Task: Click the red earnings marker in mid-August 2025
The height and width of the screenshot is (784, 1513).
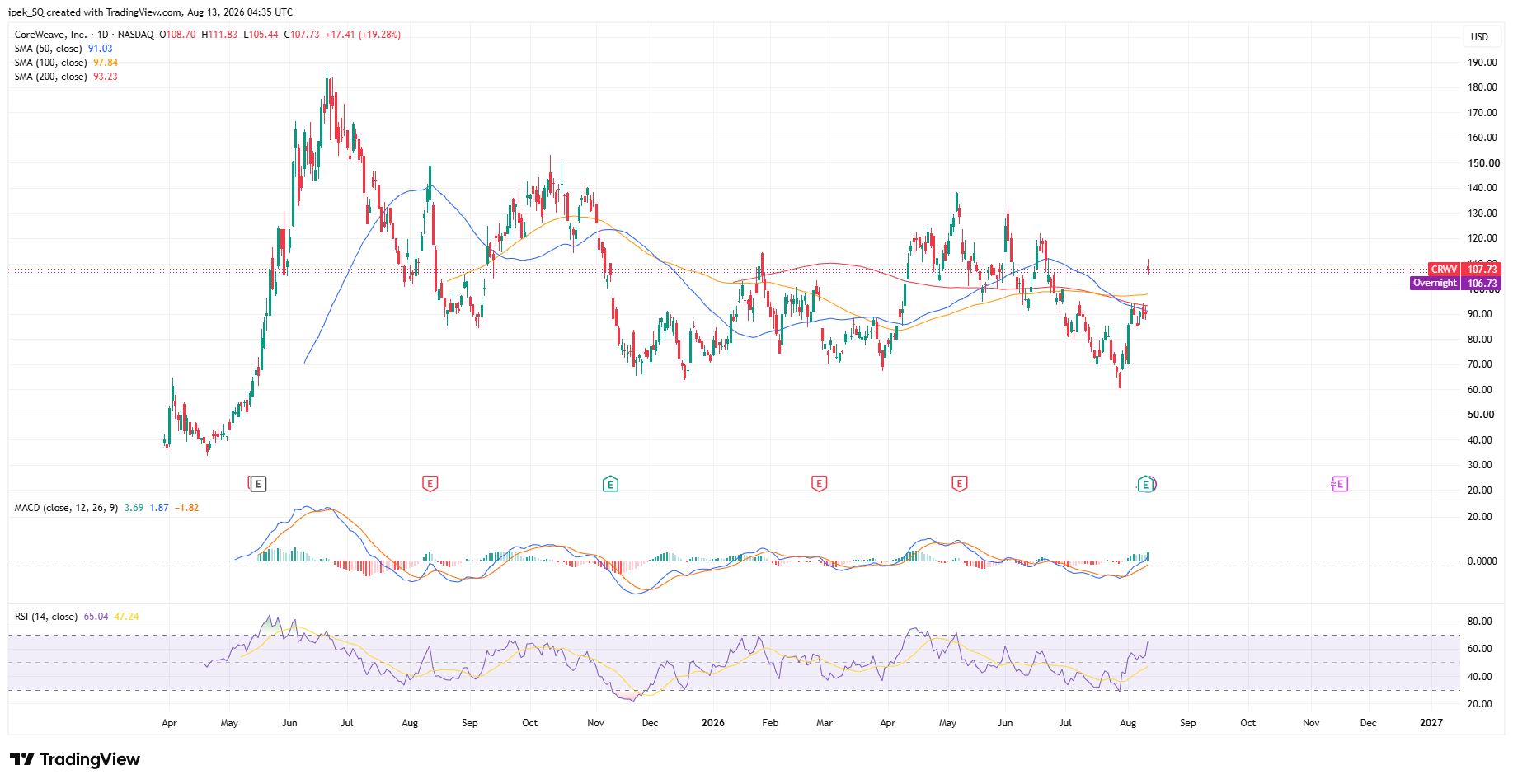Action: tap(430, 484)
